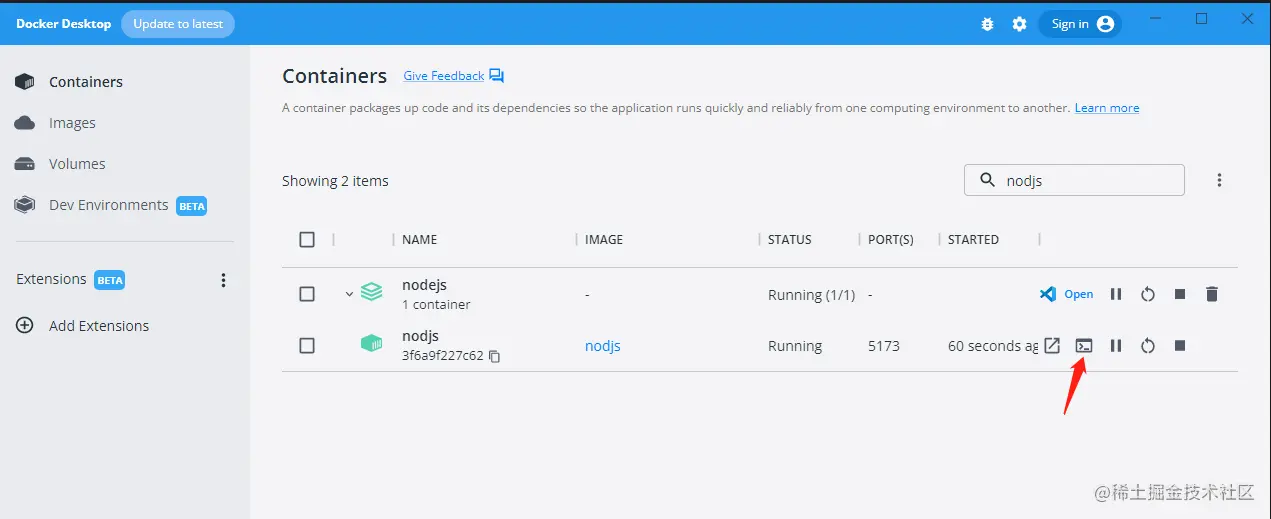This screenshot has height=519, width=1271.
Task: Open Dev Environments section
Action: [108, 205]
